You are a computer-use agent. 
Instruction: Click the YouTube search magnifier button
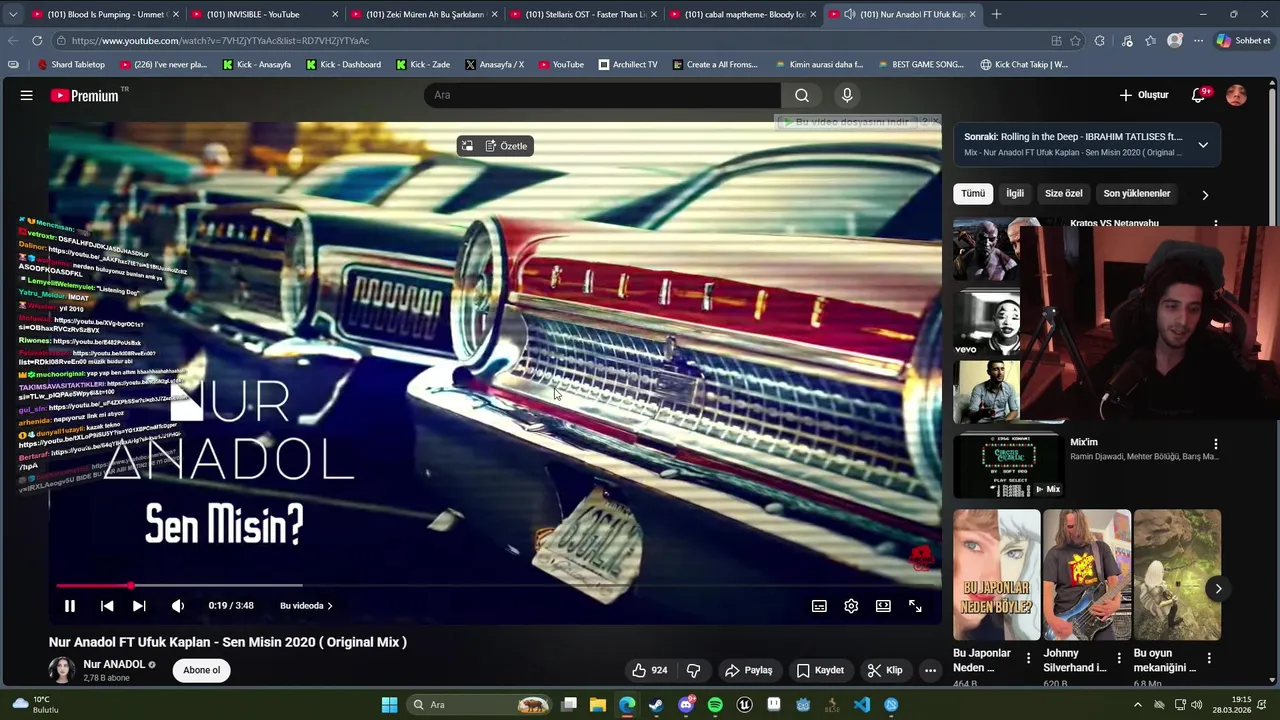pyautogui.click(x=802, y=95)
